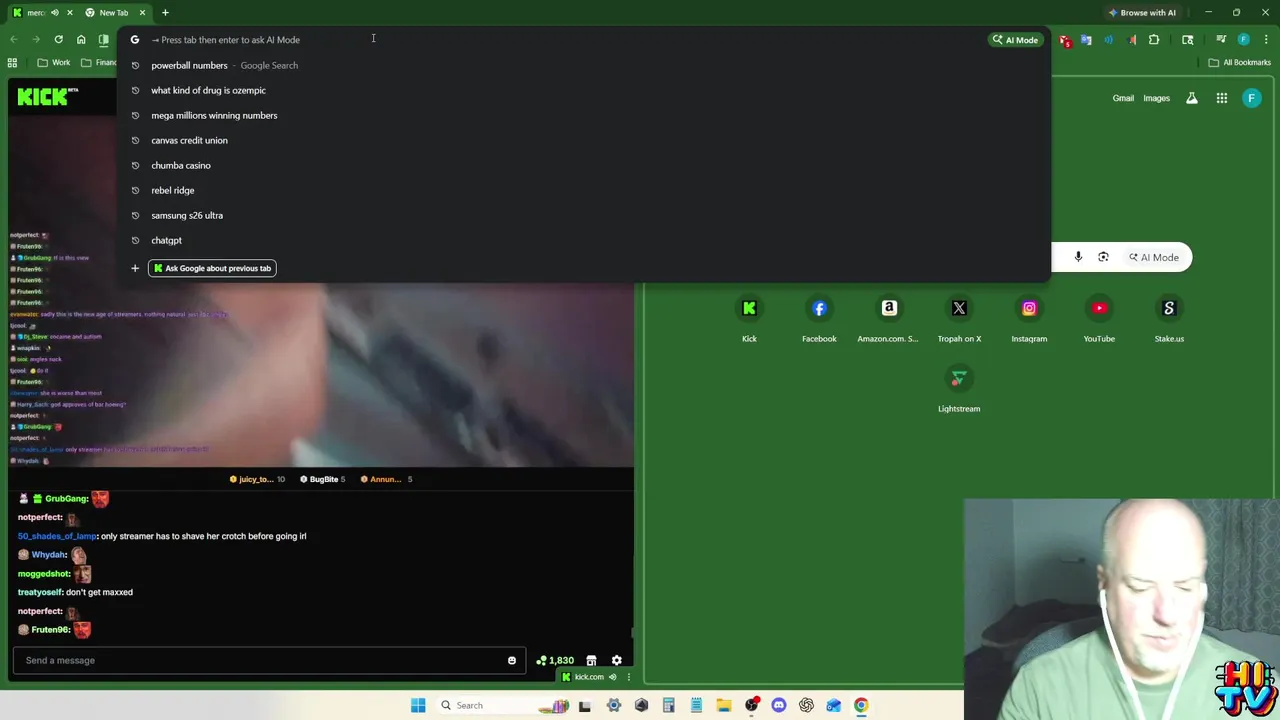Select the 'canvas credit union' suggestion
This screenshot has width=1280, height=720.
click(x=583, y=140)
